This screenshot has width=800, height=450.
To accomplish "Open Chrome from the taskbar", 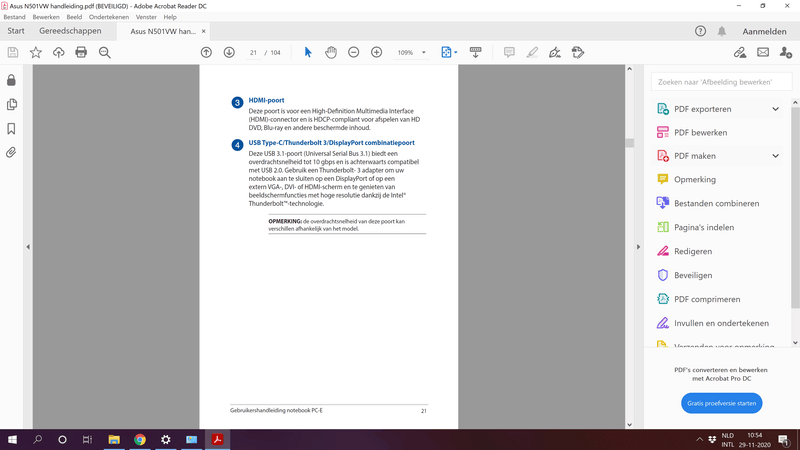I will 140,439.
